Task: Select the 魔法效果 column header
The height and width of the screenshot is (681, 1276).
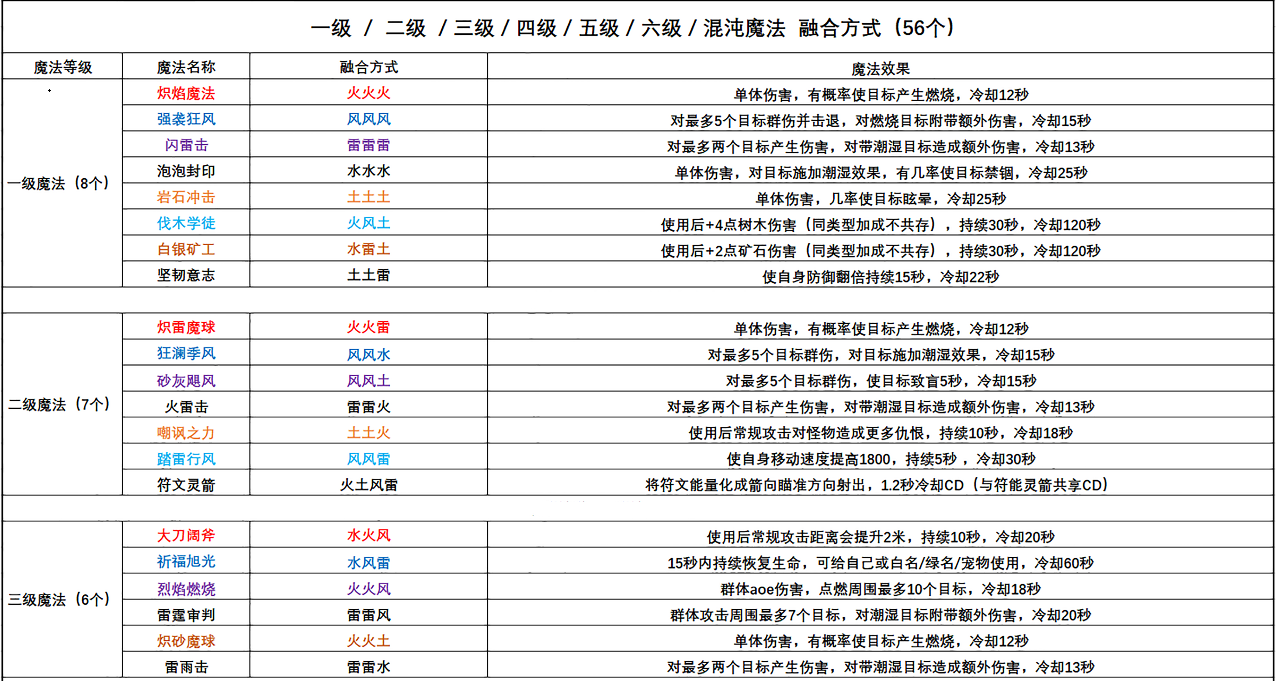Action: pyautogui.click(x=880, y=68)
